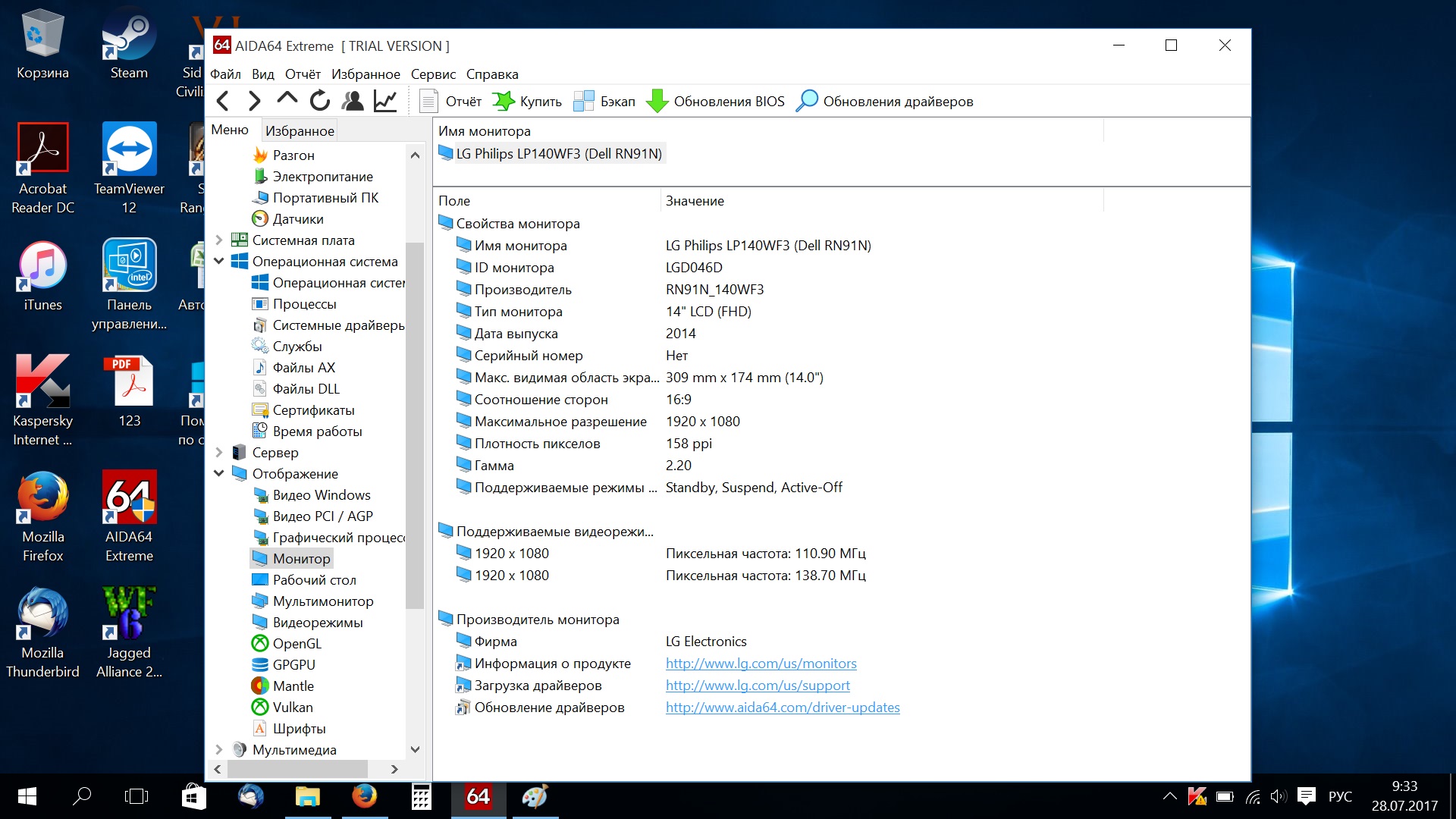The width and height of the screenshot is (1456, 819).
Task: Select the Мультимонитор tree item
Action: tap(312, 601)
